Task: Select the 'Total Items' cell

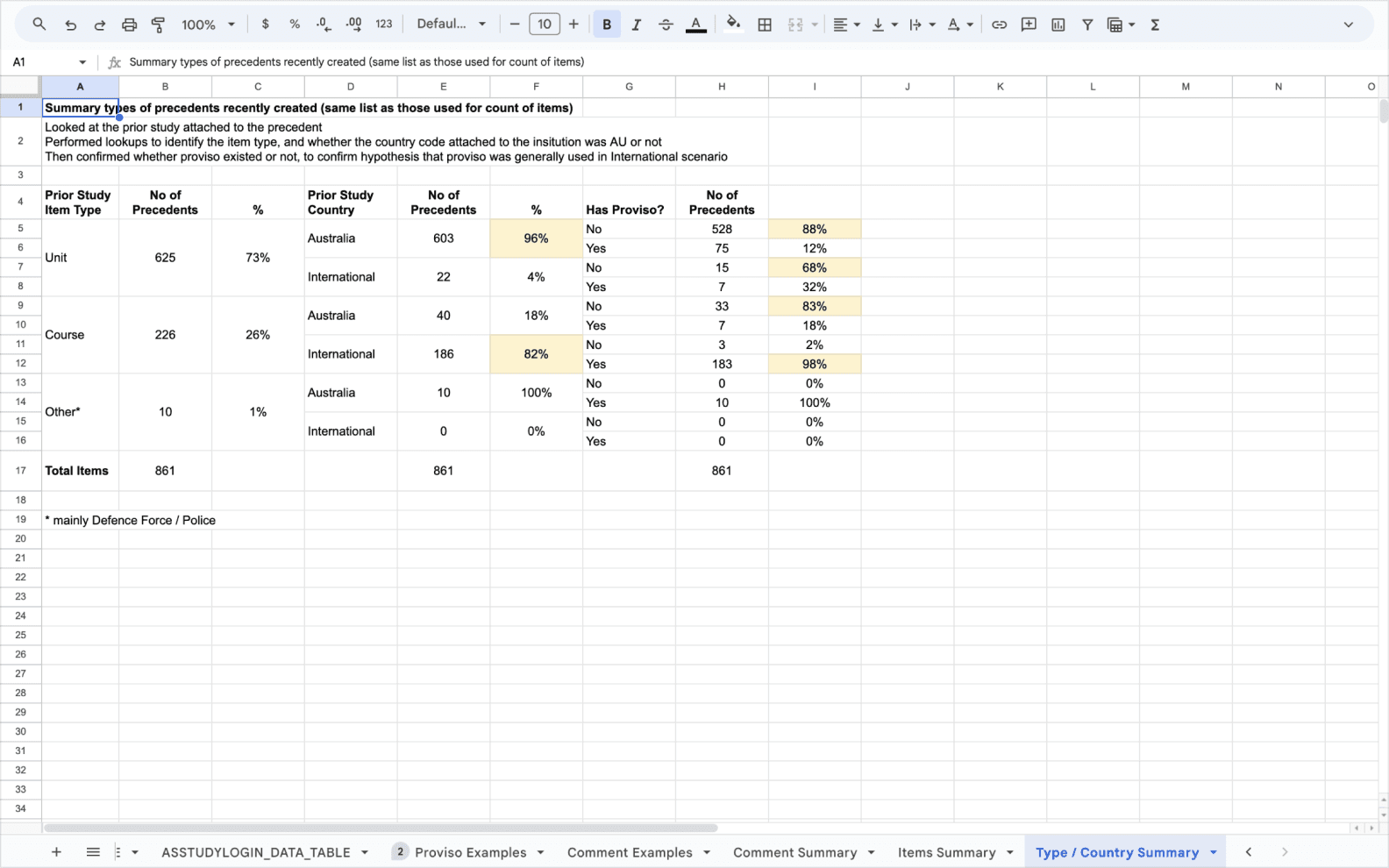Action: (80, 471)
